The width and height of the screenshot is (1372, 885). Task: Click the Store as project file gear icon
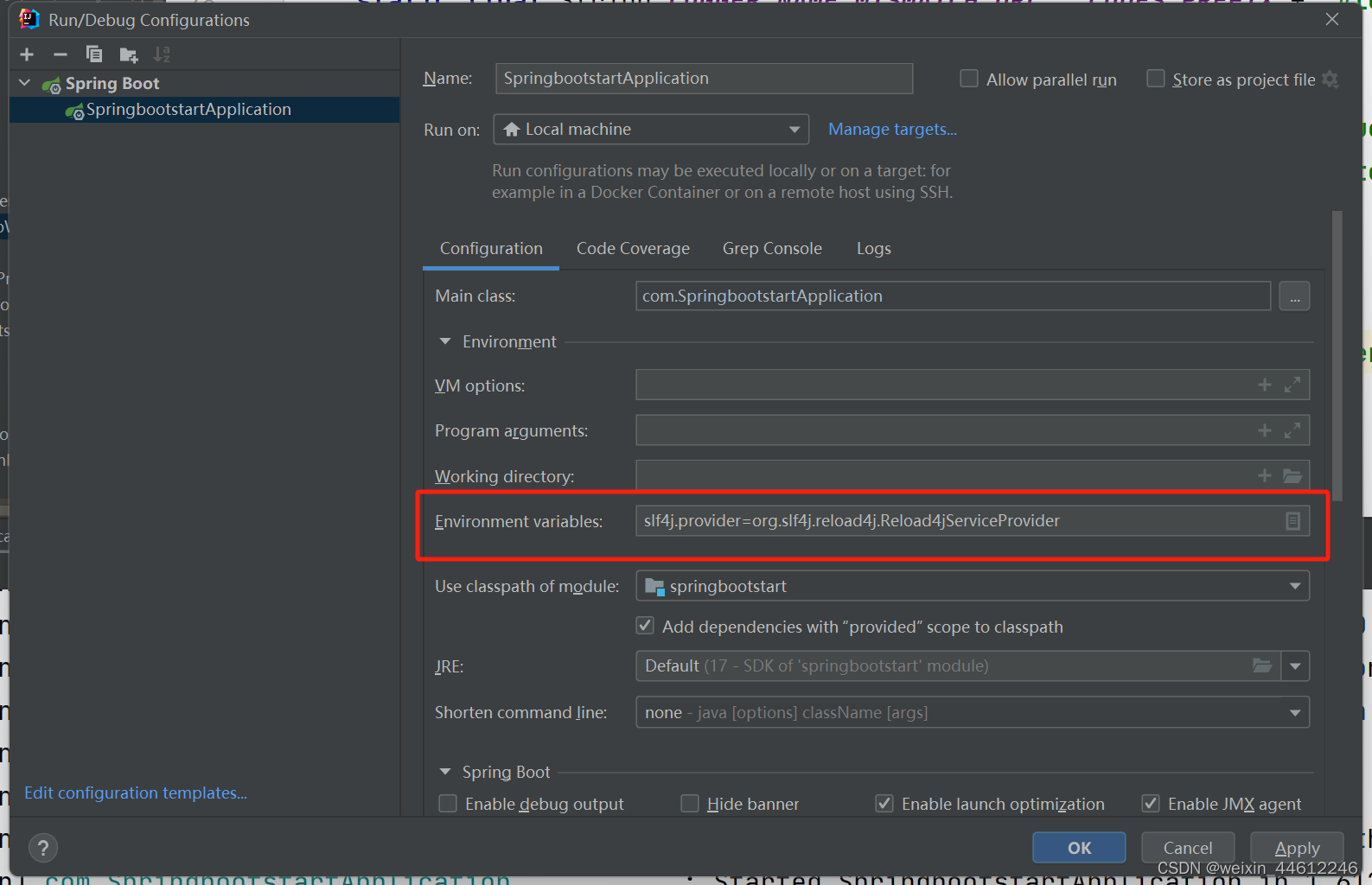(1331, 80)
